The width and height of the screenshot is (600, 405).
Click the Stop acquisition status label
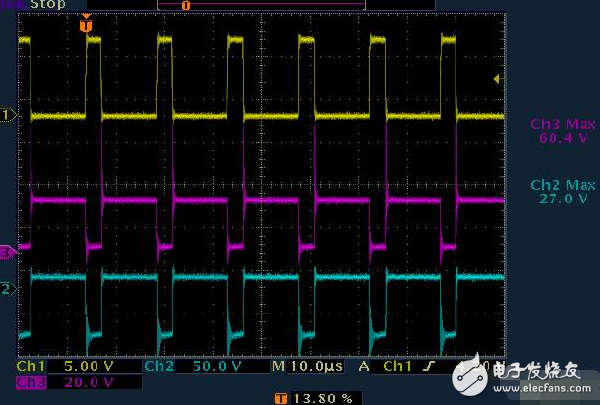tap(48, 5)
